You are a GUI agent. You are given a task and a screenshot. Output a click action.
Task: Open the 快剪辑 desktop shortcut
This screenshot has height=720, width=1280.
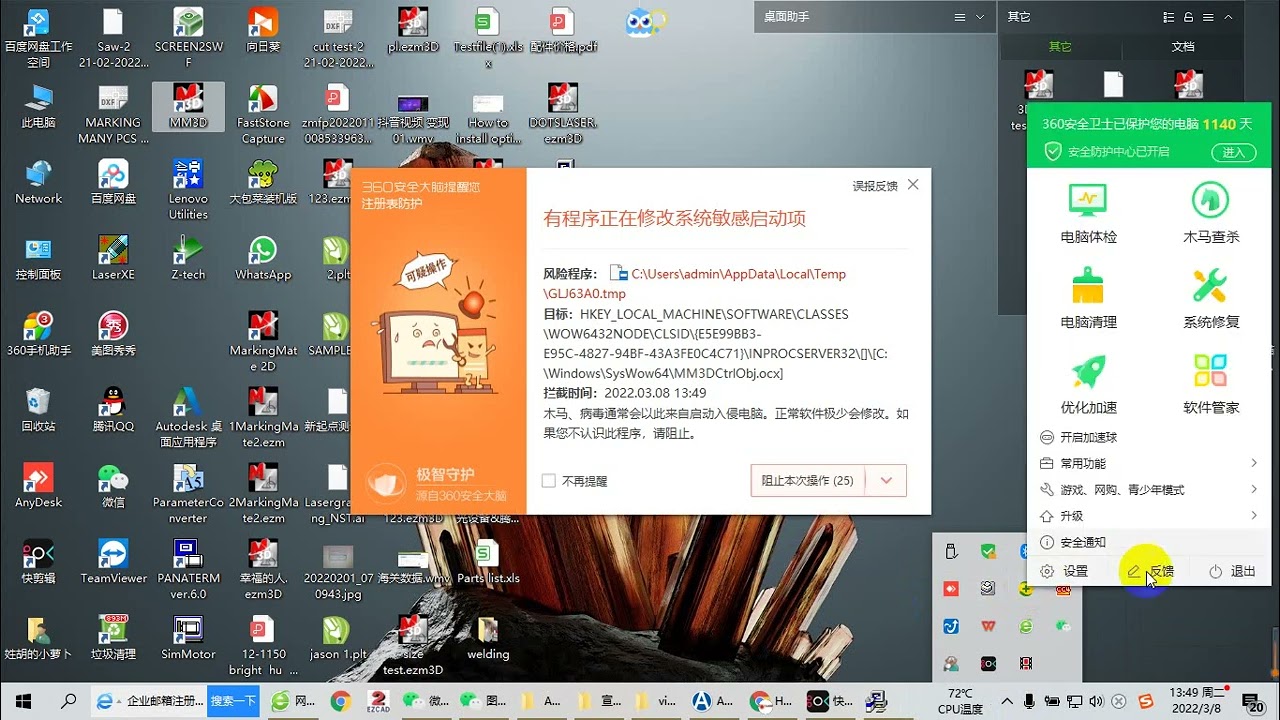tap(38, 562)
